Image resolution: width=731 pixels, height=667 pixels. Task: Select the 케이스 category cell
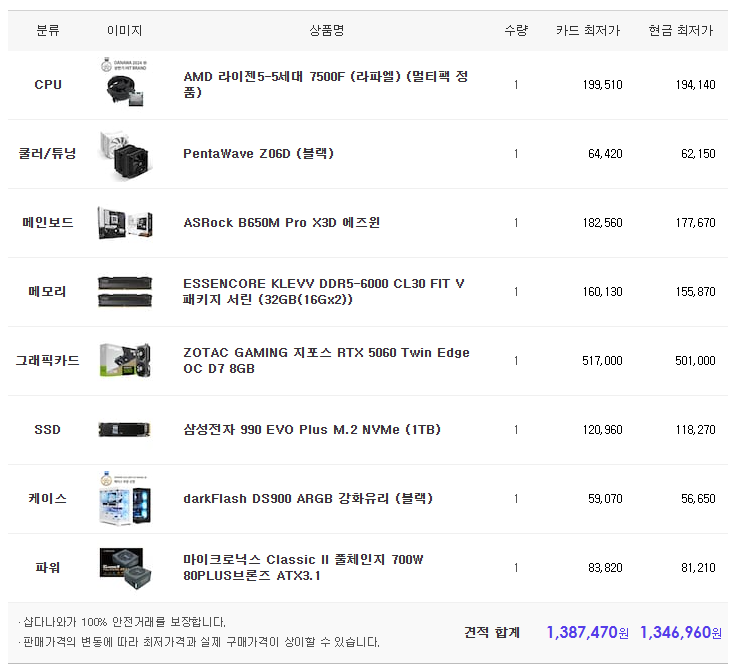(x=48, y=498)
